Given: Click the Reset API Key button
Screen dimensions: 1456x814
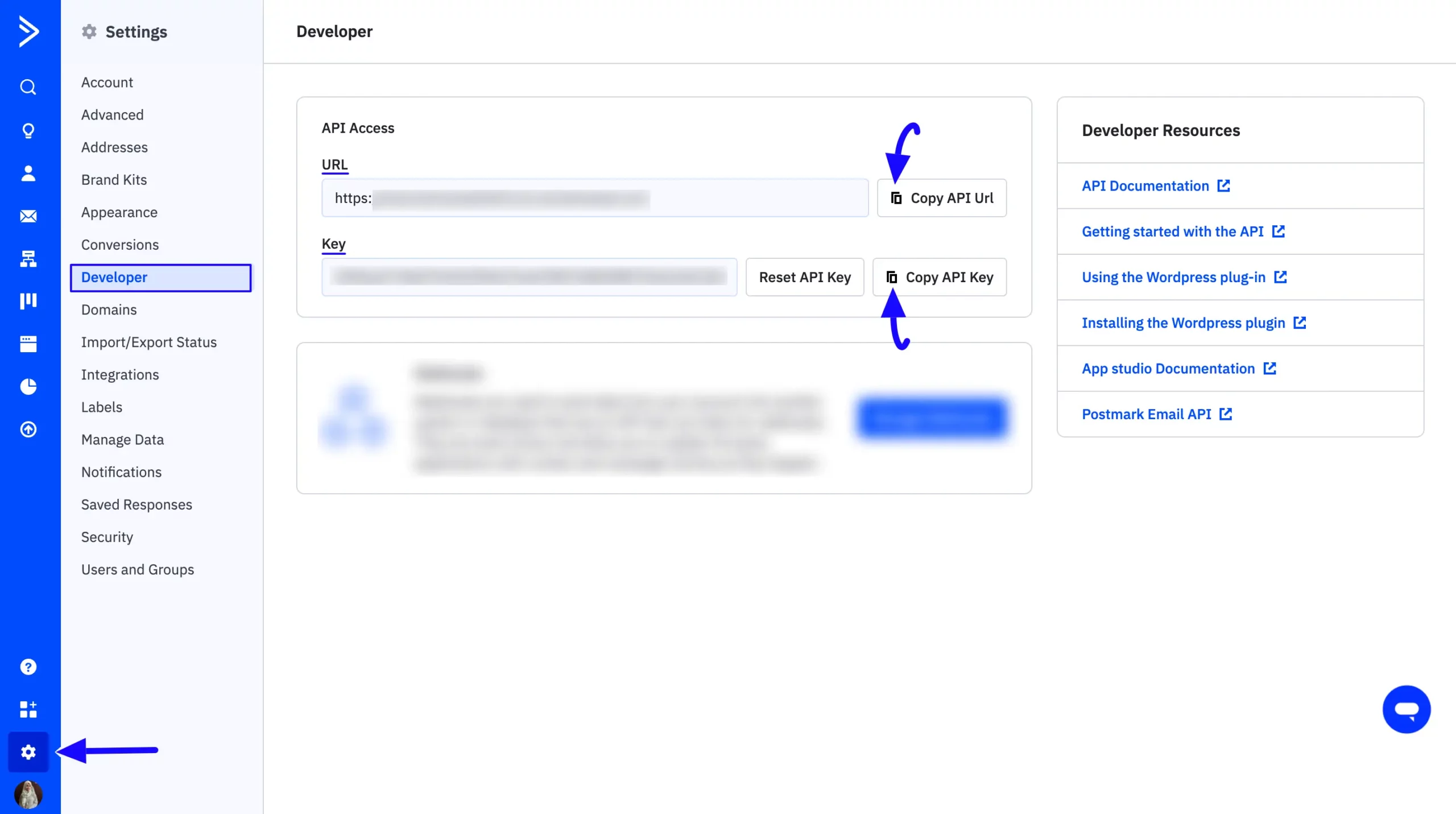Looking at the screenshot, I should (805, 277).
